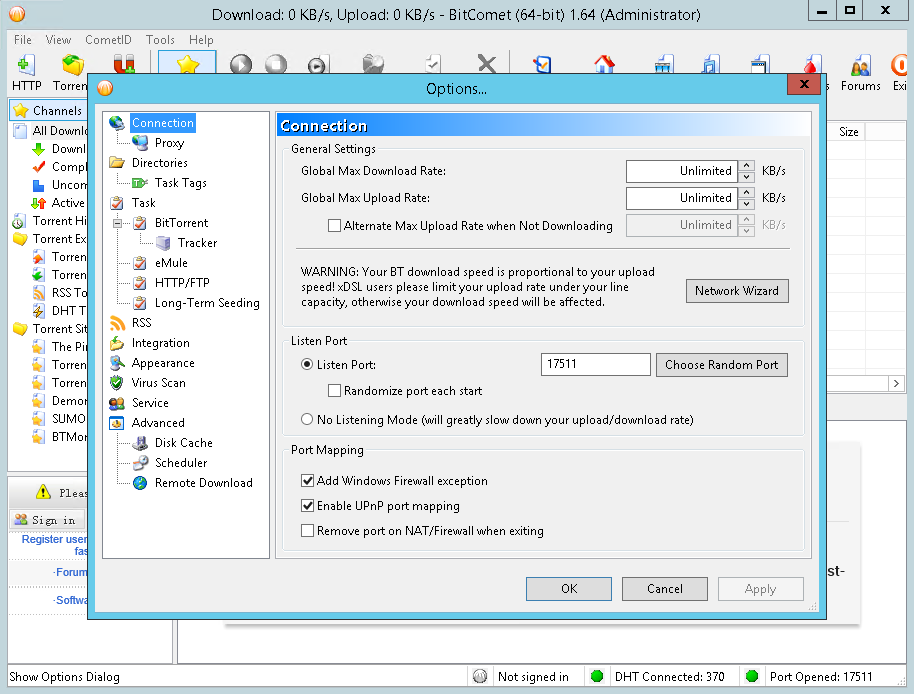This screenshot has height=694, width=914.
Task: Decrease Global Max Download Rate spinner
Action: point(747,176)
